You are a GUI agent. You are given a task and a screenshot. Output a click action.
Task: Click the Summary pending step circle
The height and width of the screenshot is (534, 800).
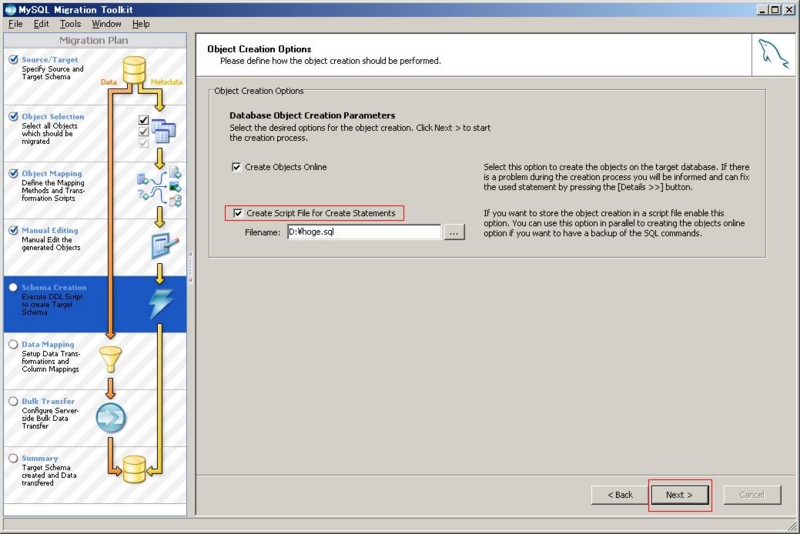click(13, 458)
